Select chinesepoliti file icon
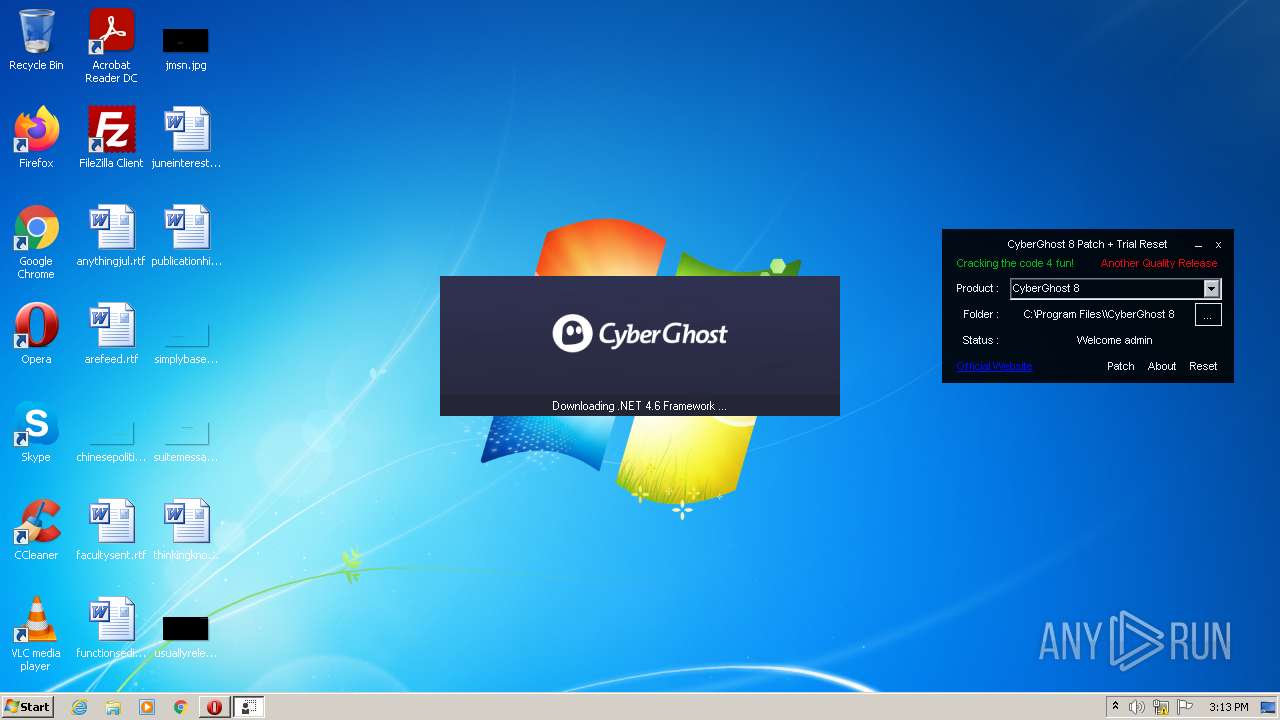 pos(111,441)
